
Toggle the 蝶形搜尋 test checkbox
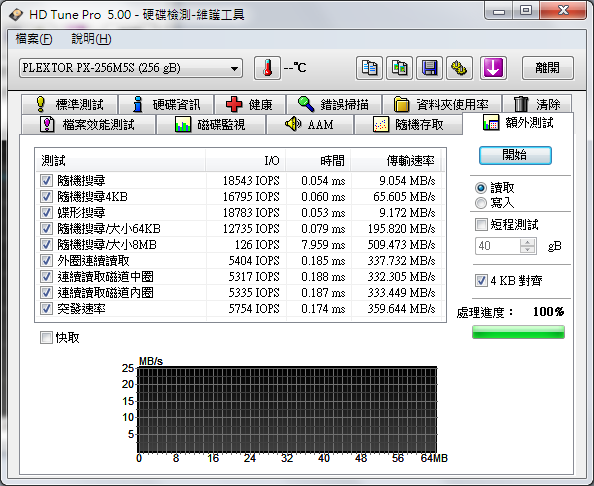[x=46, y=213]
